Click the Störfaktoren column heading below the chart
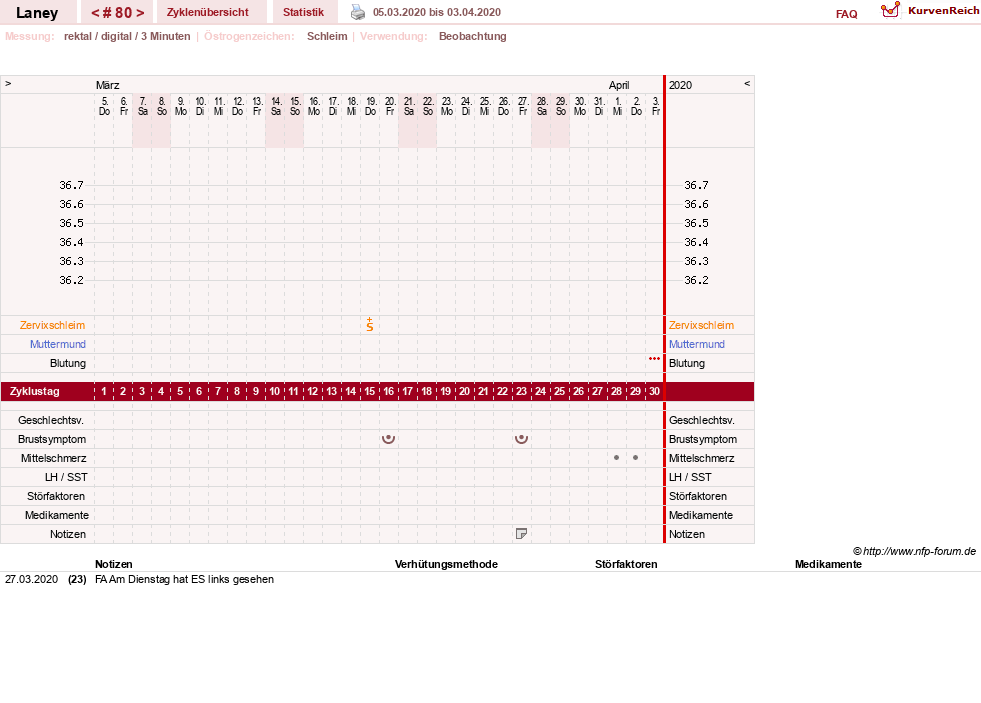Viewport: 981px width, 703px height. 626,564
